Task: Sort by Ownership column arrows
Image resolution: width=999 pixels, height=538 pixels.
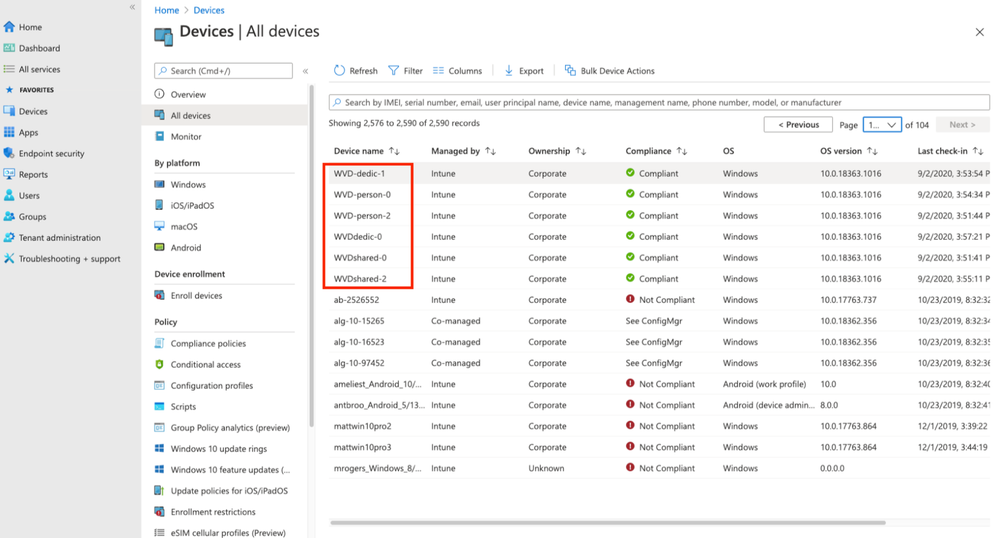Action: click(580, 151)
